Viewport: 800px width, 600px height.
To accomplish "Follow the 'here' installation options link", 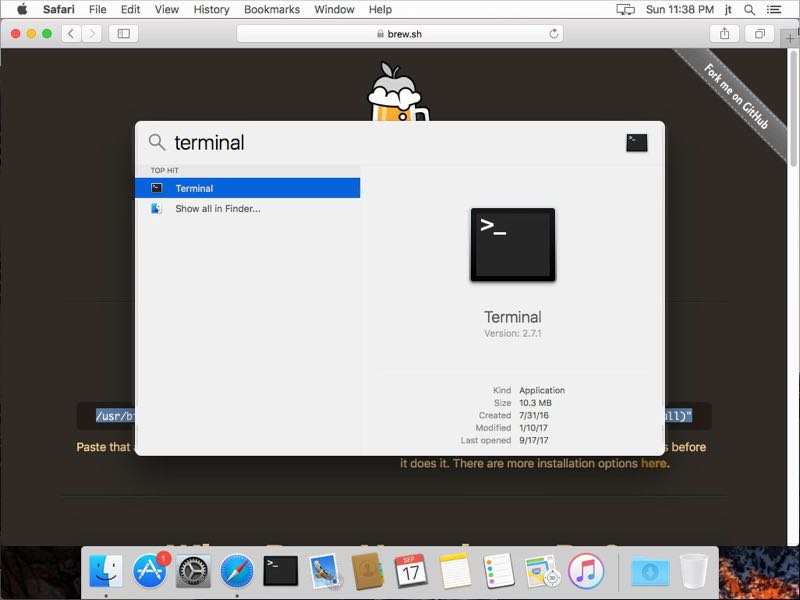I will (x=654, y=463).
